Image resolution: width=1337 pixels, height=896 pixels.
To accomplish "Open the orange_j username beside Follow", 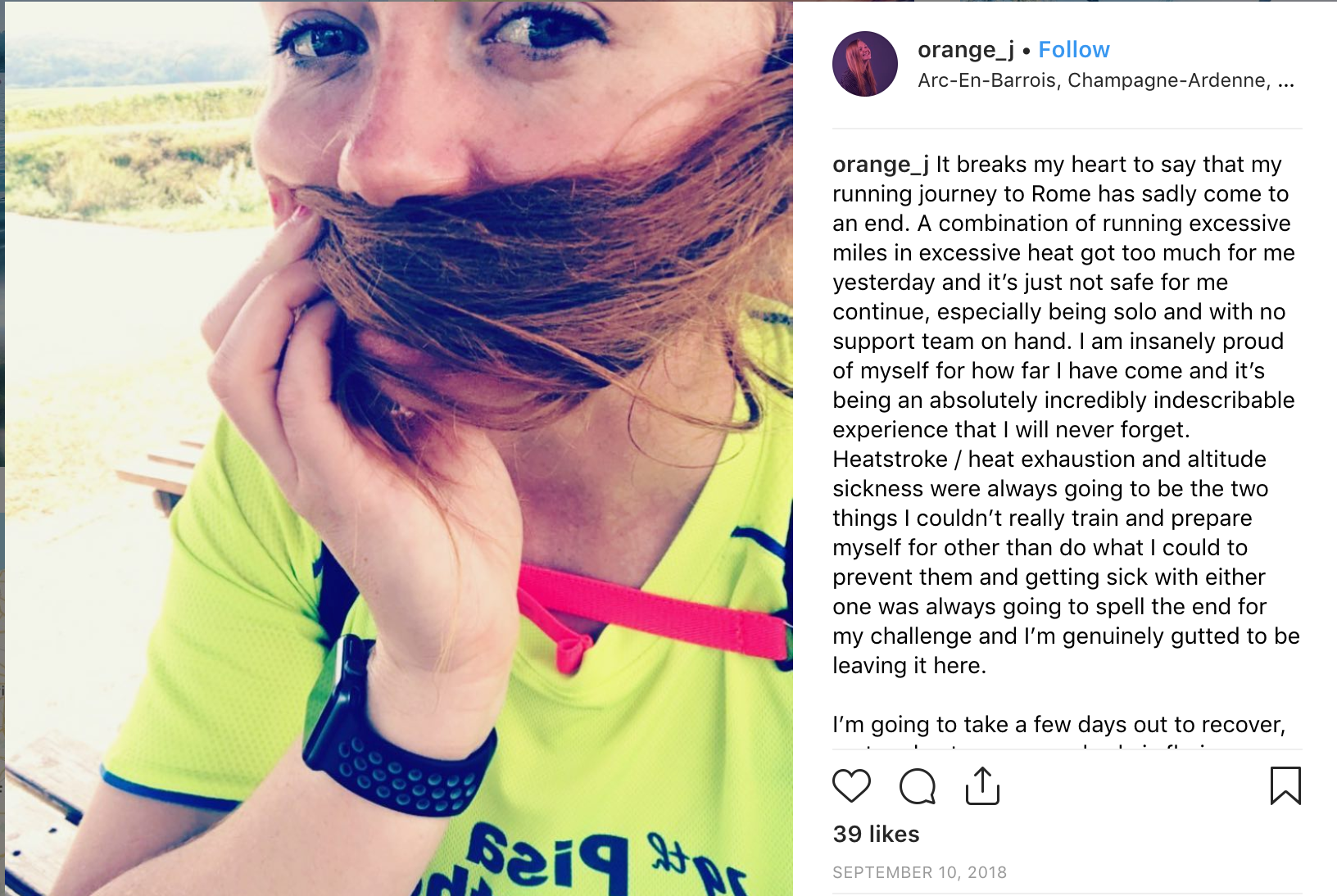I will tap(966, 50).
